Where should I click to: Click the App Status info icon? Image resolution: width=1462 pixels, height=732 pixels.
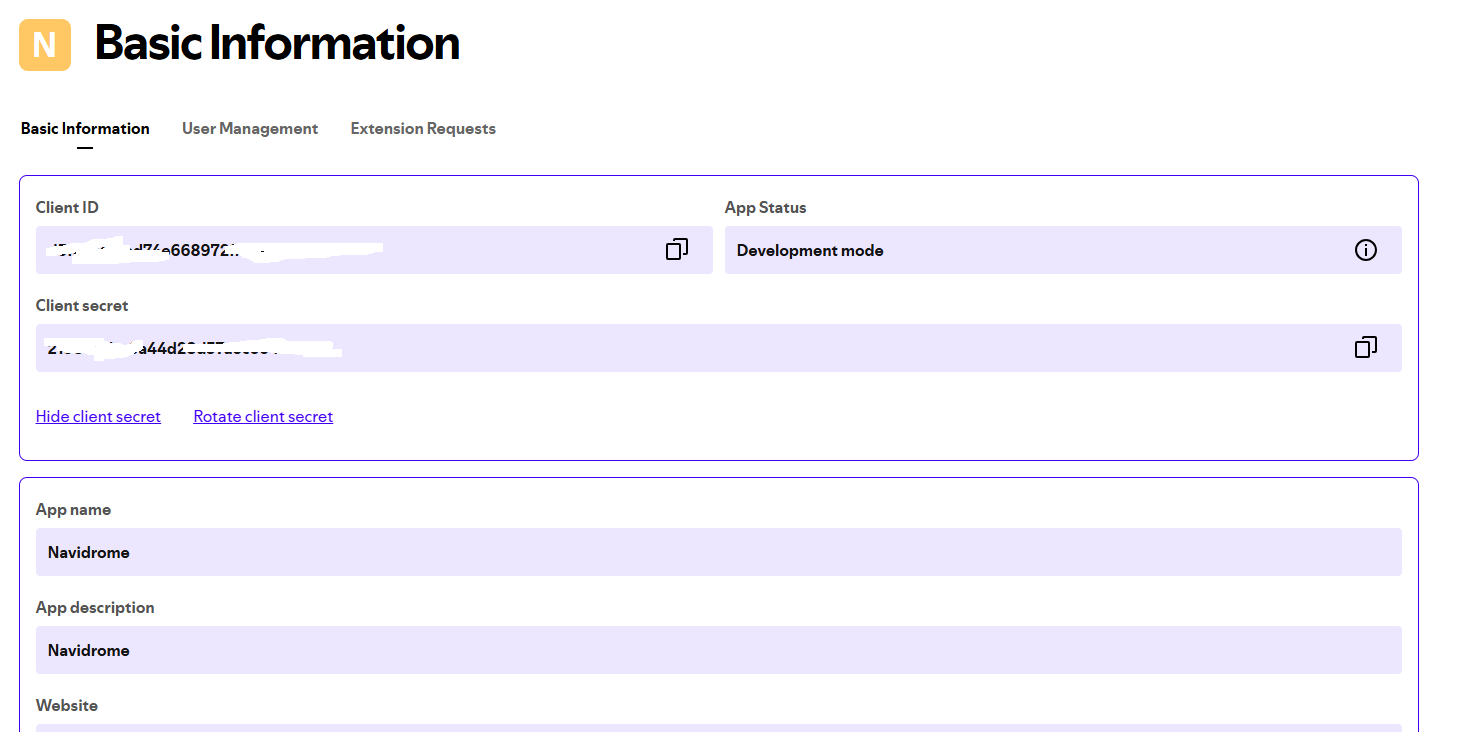(1365, 250)
